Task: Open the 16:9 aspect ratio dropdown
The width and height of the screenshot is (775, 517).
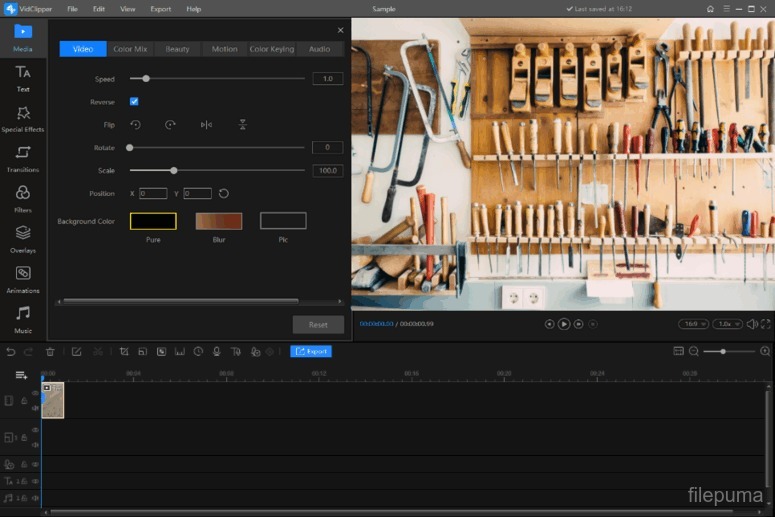Action: pyautogui.click(x=693, y=324)
